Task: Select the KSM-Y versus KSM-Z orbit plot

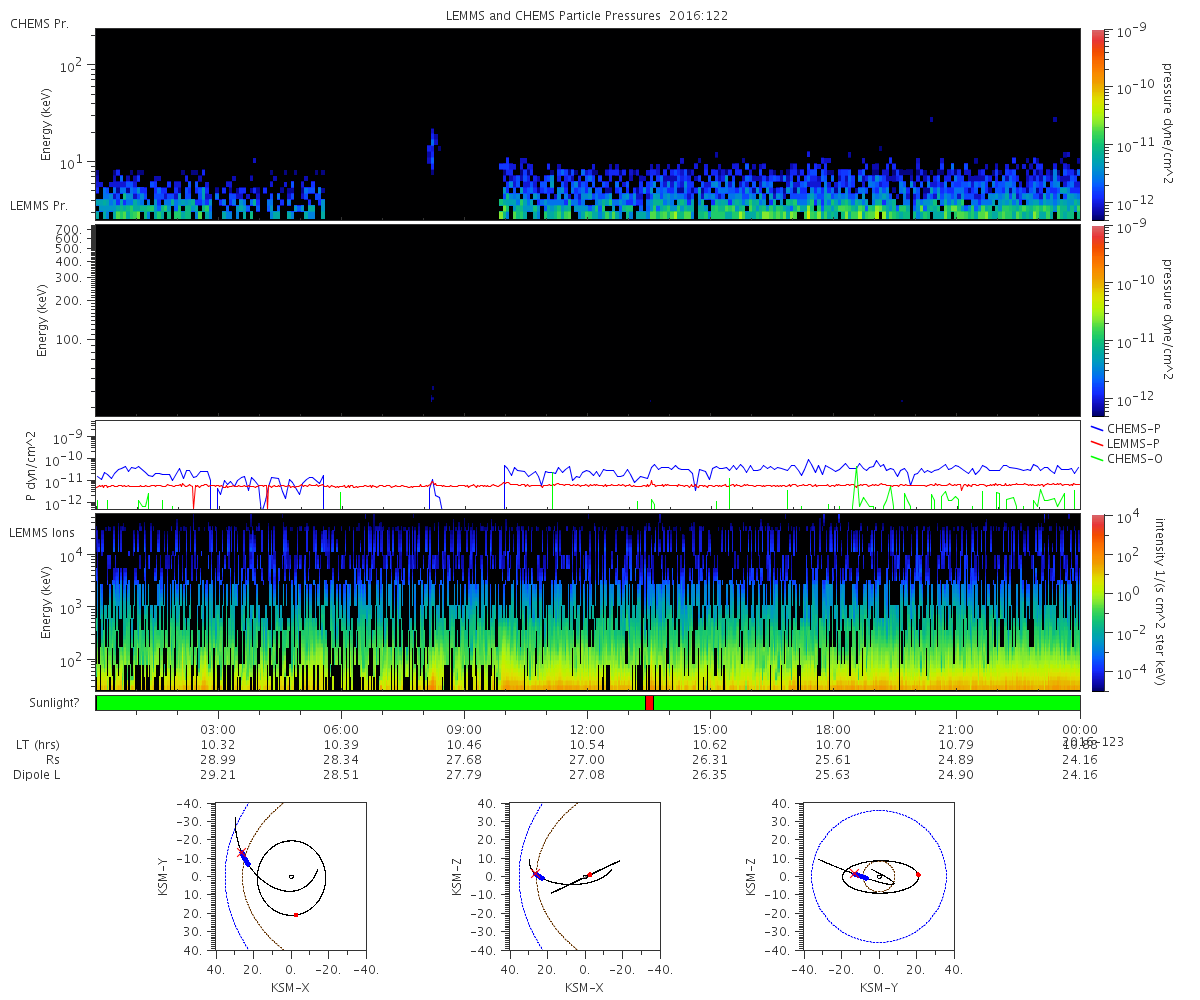Action: pyautogui.click(x=878, y=876)
